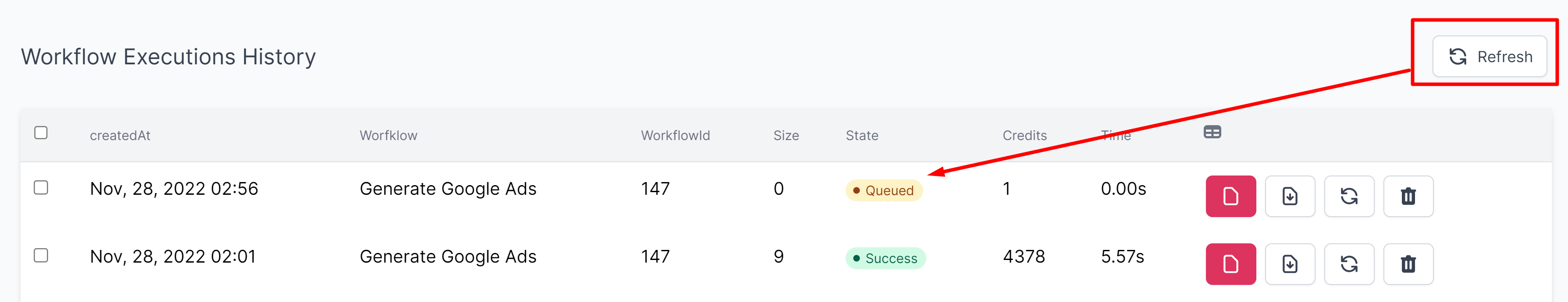Download results of the Queued execution
The height and width of the screenshot is (302, 1568).
pyautogui.click(x=1289, y=196)
